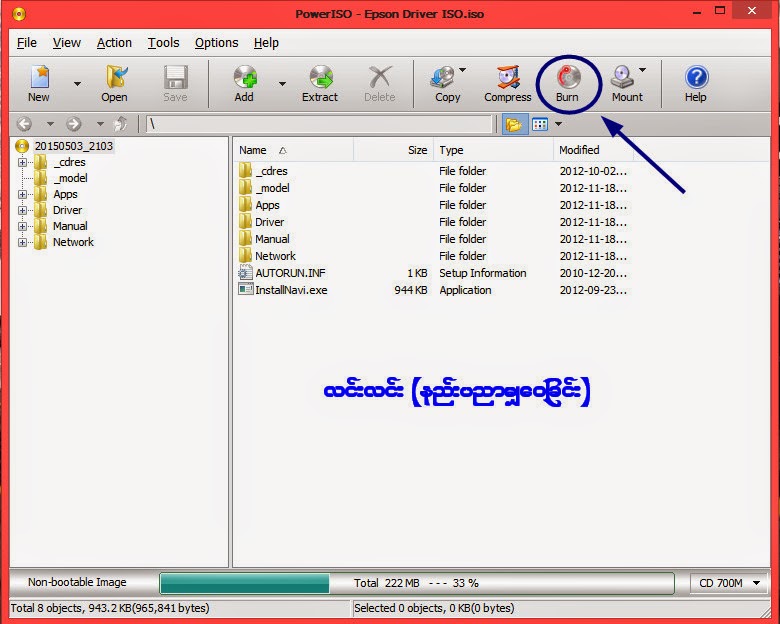Open the dropdown arrow next to New
The width and height of the screenshot is (780, 624).
click(x=77, y=84)
